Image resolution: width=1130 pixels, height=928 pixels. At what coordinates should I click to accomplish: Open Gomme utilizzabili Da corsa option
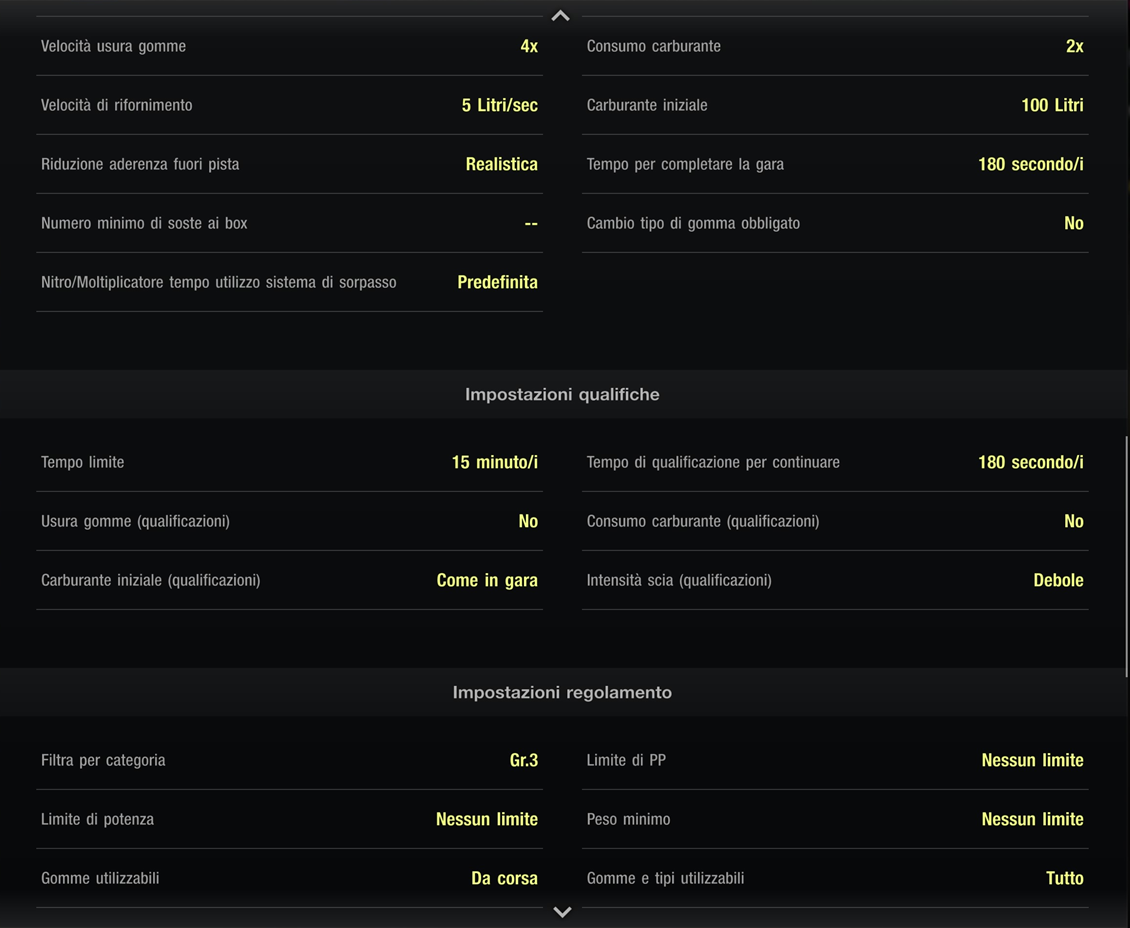click(x=289, y=878)
